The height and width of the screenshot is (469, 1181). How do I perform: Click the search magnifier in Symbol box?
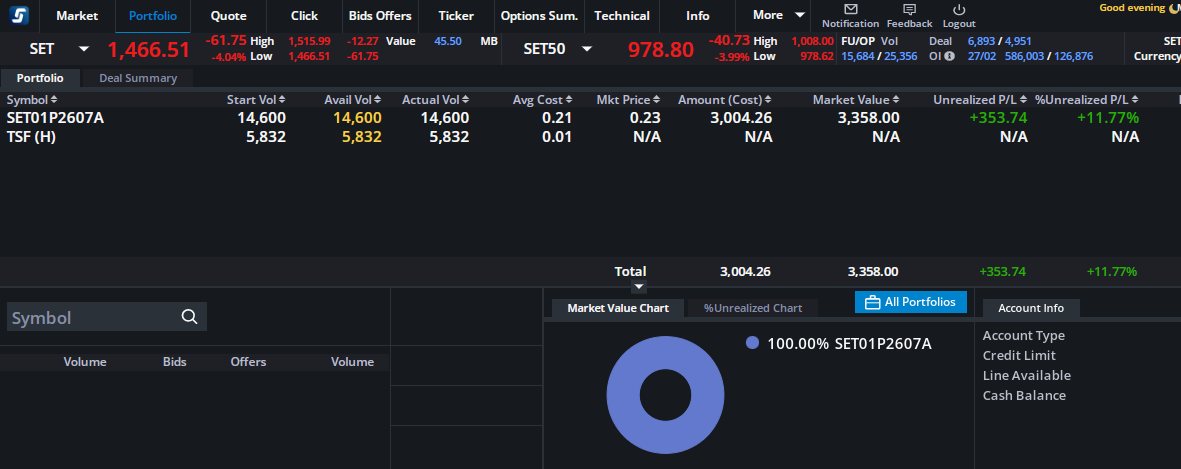tap(190, 317)
